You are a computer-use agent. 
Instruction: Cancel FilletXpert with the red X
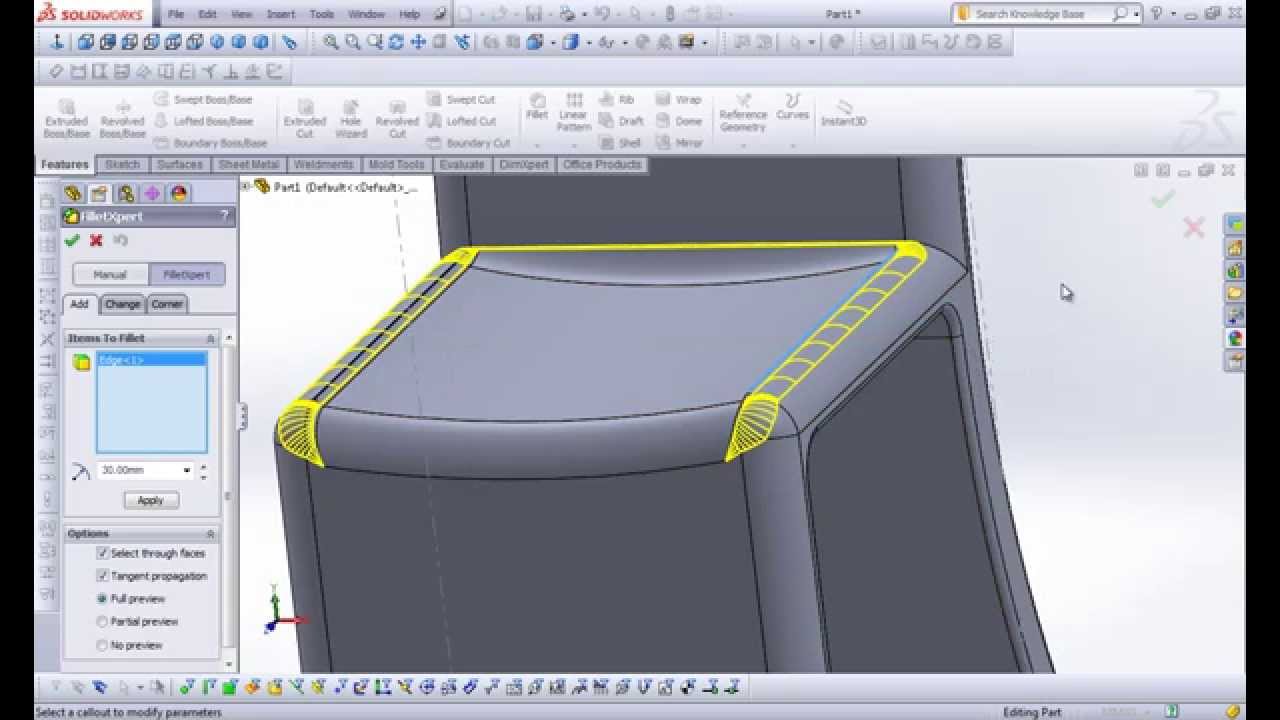tap(96, 240)
